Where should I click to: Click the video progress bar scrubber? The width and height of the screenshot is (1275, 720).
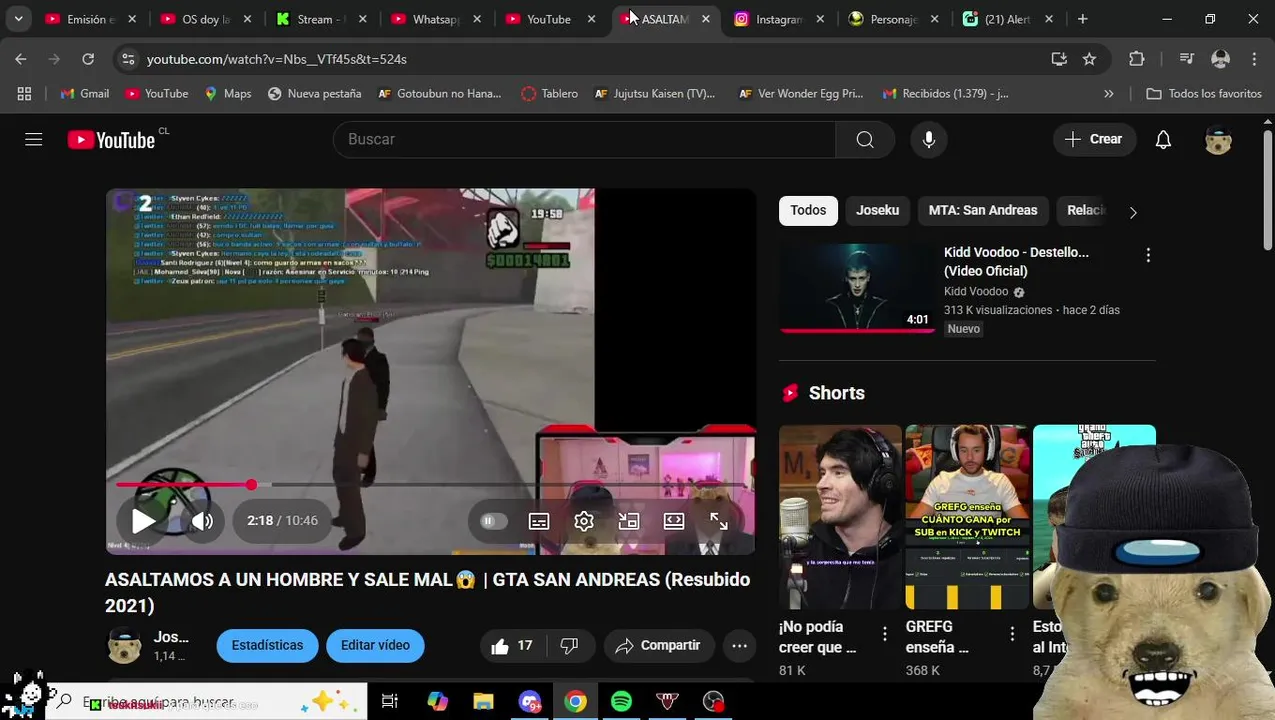point(251,484)
